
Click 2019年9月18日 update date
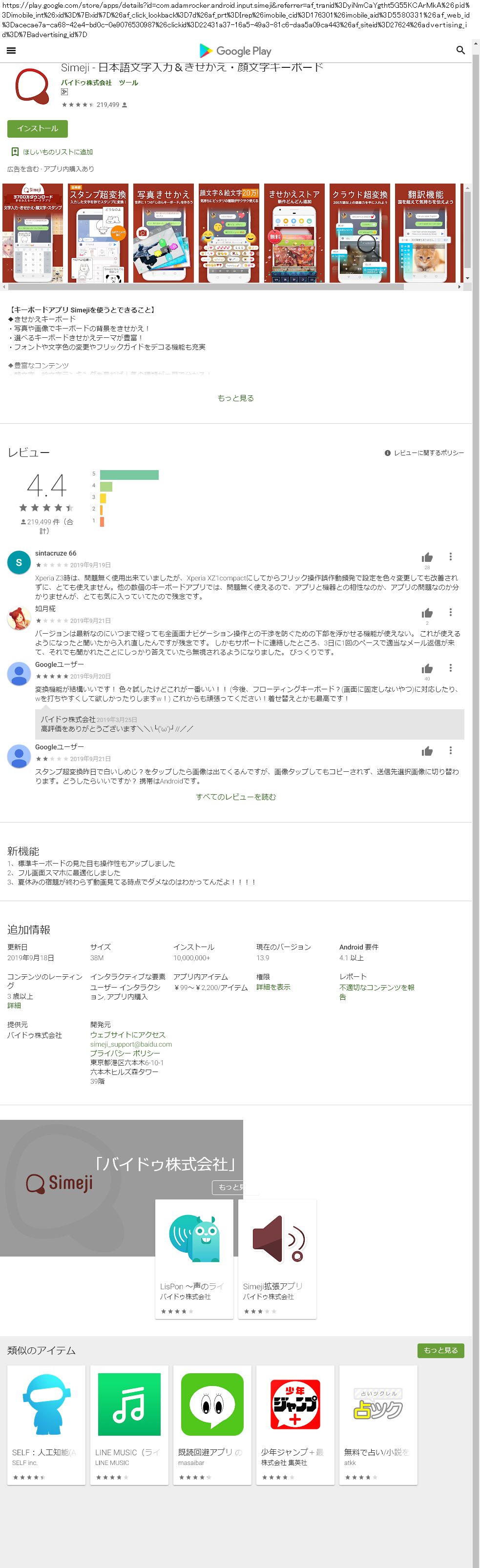pyautogui.click(x=30, y=958)
